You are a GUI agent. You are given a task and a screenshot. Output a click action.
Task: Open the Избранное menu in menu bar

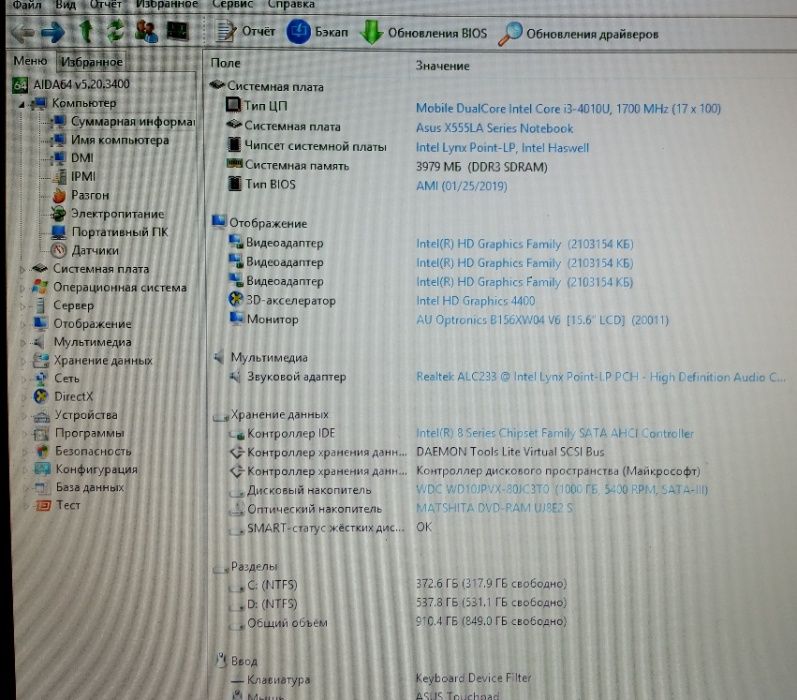(167, 5)
